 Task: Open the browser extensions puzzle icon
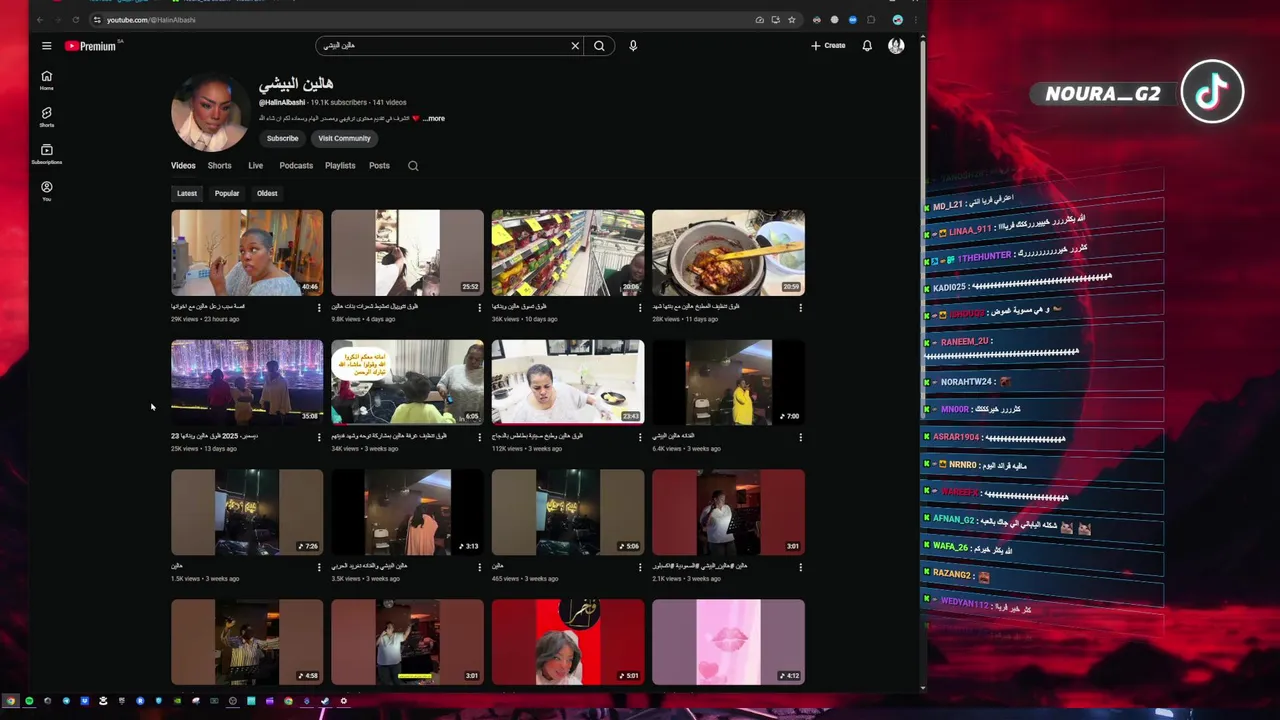click(x=871, y=20)
